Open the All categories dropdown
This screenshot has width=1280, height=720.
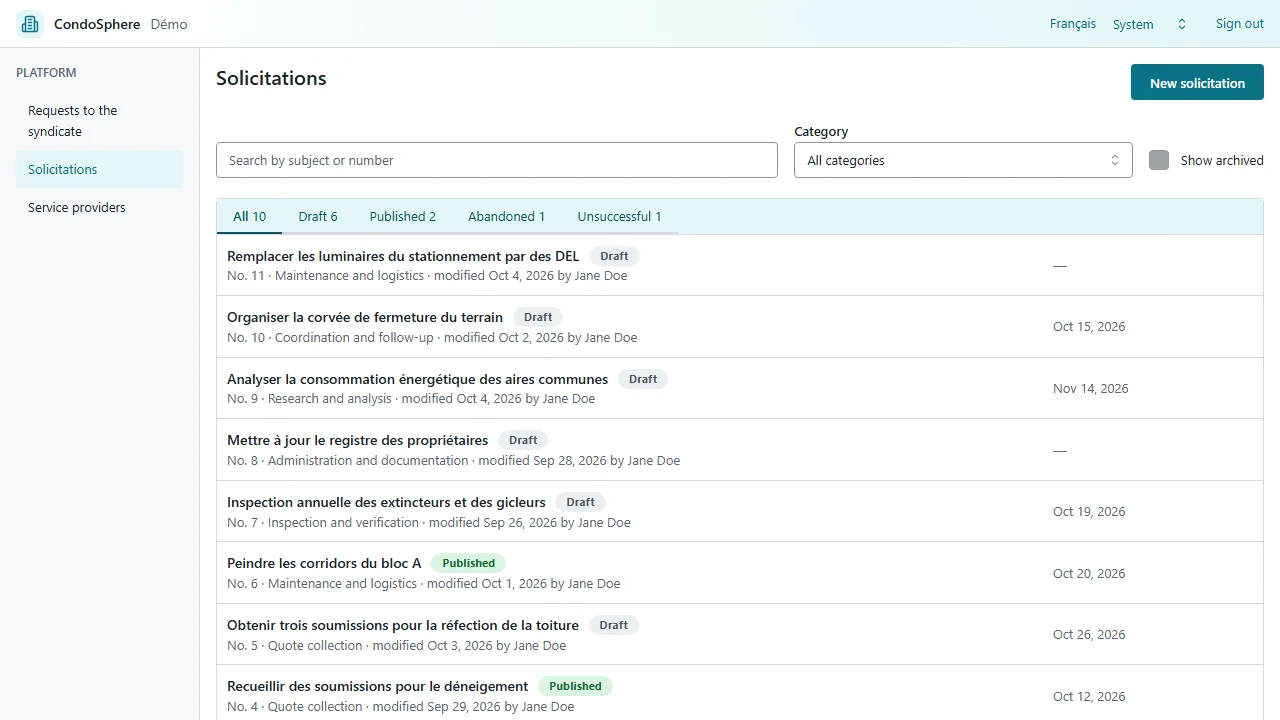[x=963, y=160]
